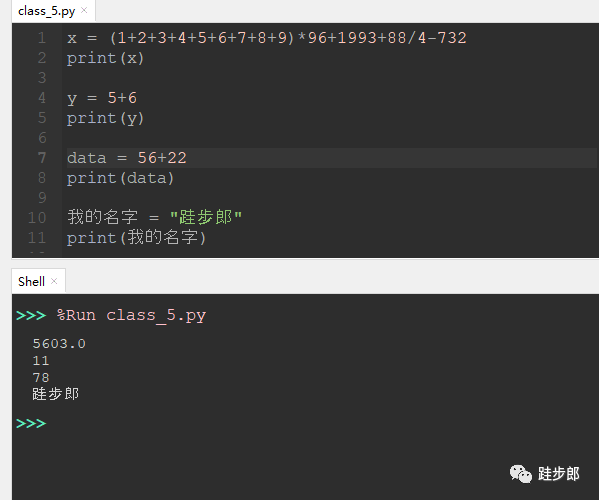Click line number 1 in gutter
The height and width of the screenshot is (500, 599).
click(x=42, y=38)
